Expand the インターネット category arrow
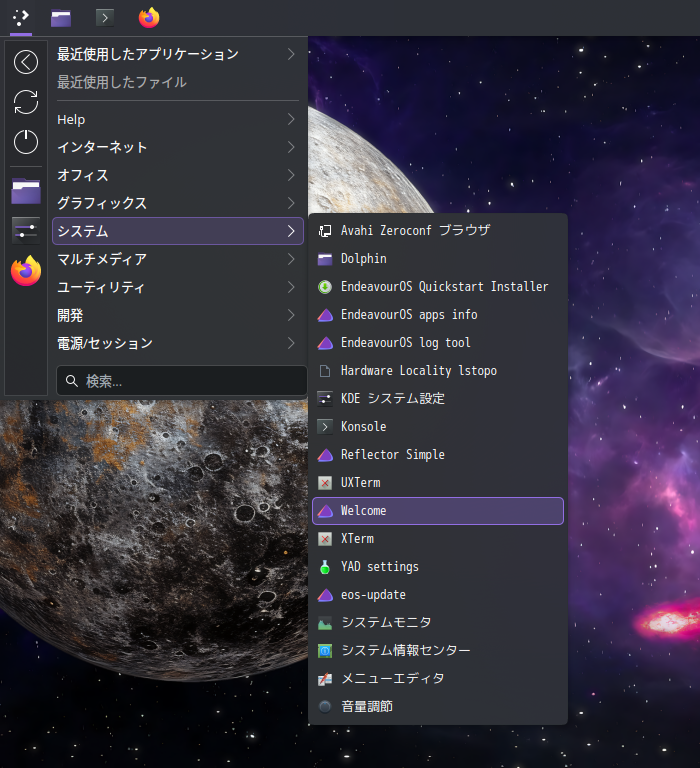The image size is (700, 768). pyautogui.click(x=291, y=147)
